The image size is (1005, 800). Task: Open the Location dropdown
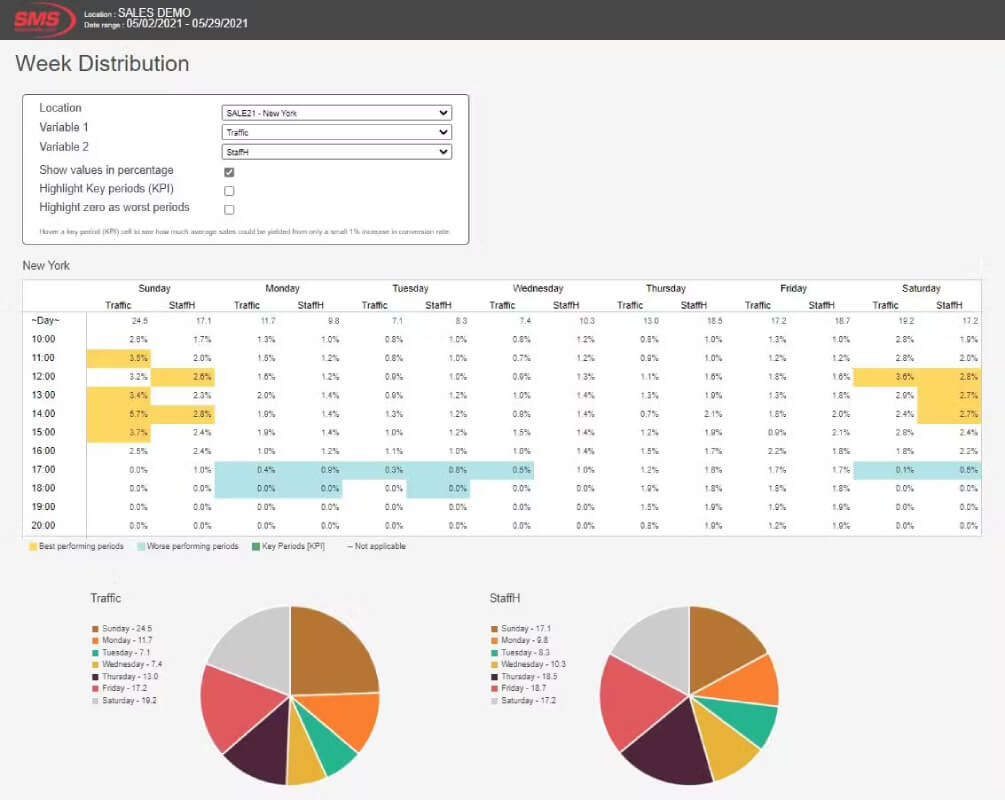(336, 113)
